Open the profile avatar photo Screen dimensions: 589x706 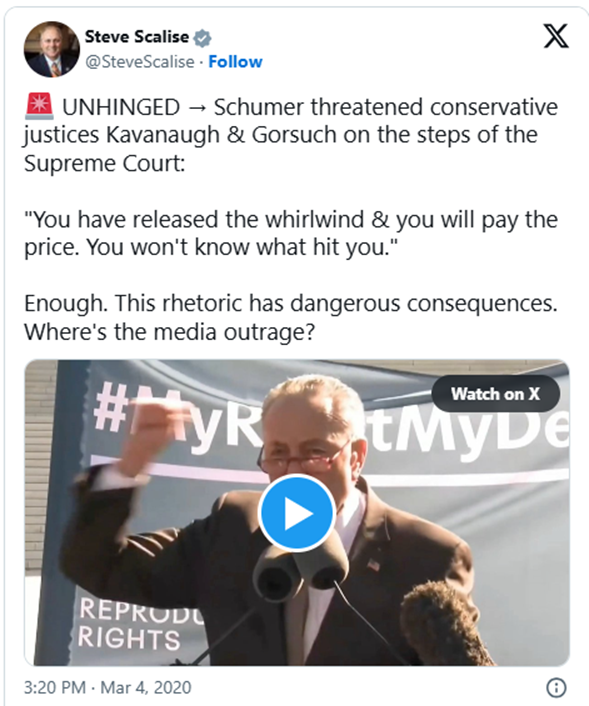coord(52,49)
